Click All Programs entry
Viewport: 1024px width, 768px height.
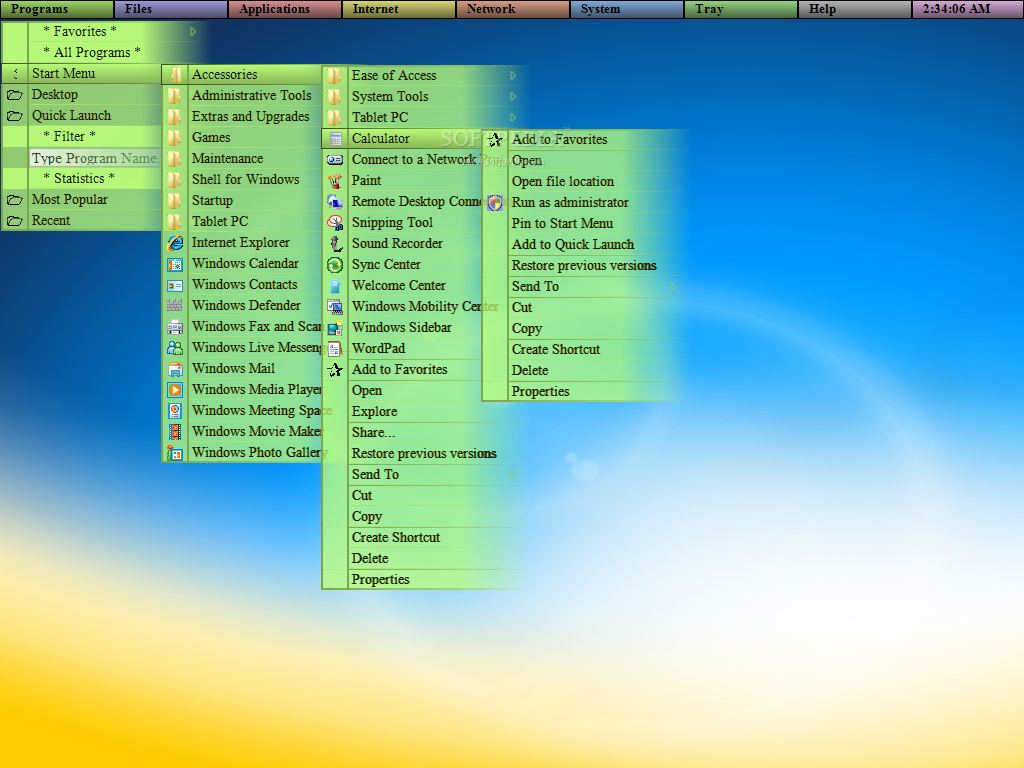(x=92, y=52)
